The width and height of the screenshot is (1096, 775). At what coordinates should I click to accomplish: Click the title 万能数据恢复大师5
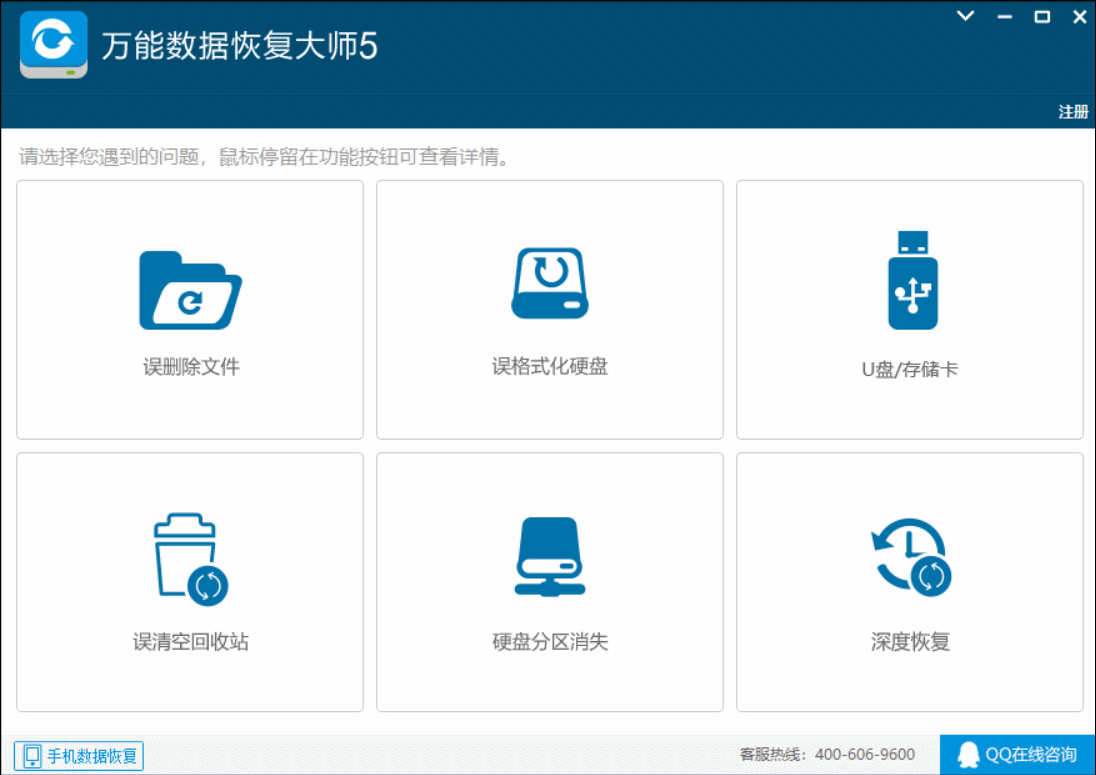[x=240, y=46]
